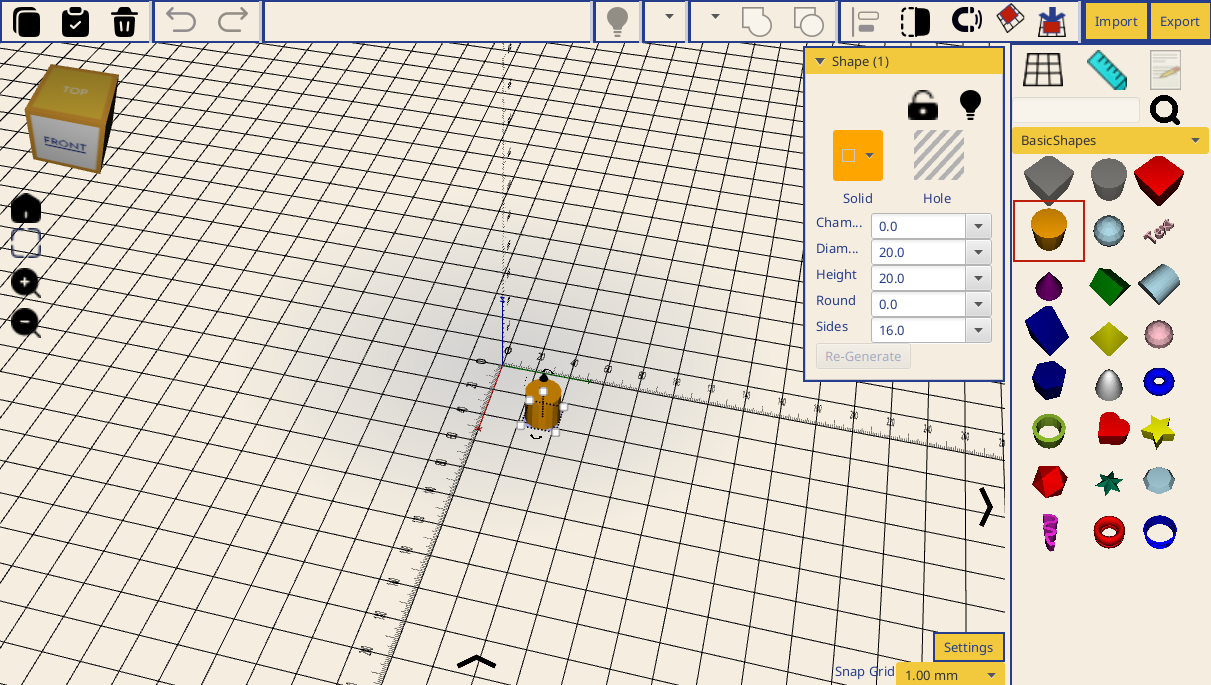This screenshot has width=1211, height=685.
Task: Toggle the shape lock padlock icon
Action: tap(923, 104)
